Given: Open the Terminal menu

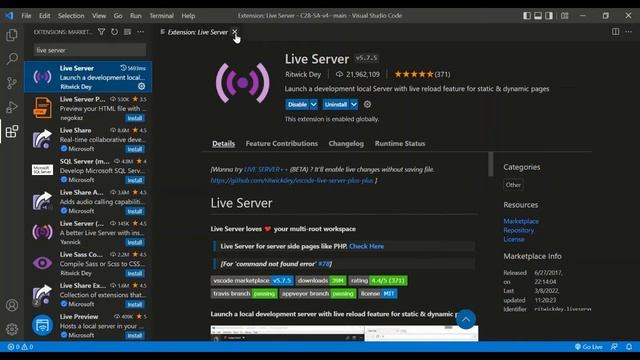Looking at the screenshot, I should (x=161, y=16).
